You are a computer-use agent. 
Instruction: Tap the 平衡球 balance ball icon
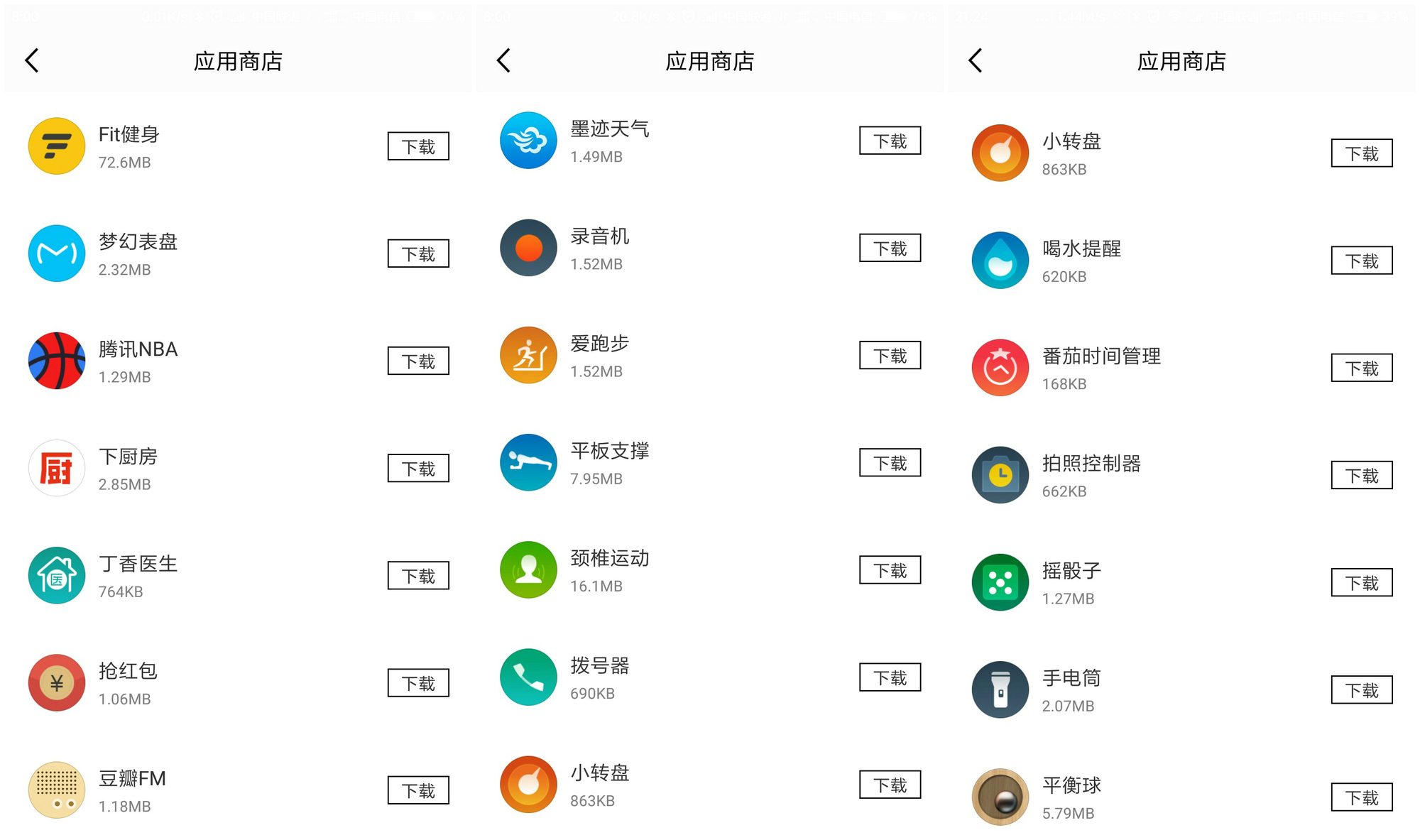1000,796
